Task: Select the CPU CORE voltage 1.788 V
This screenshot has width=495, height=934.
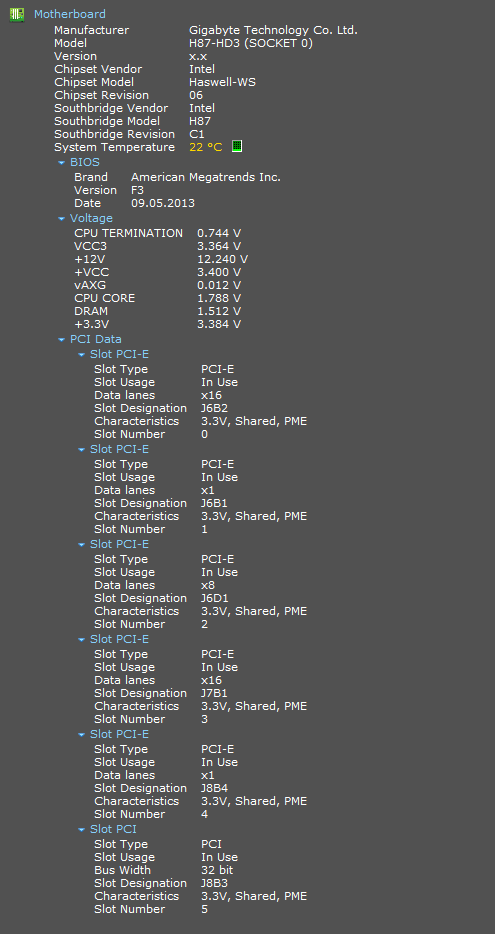Action: 219,298
